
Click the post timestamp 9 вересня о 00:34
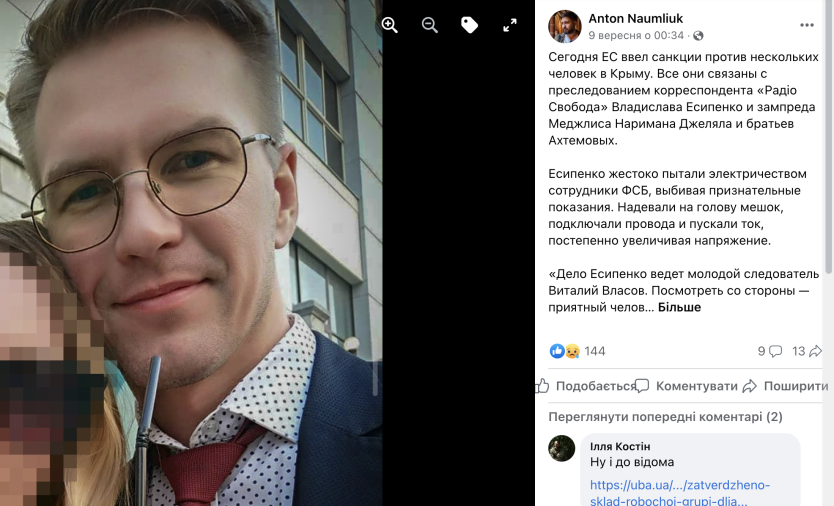tap(636, 36)
